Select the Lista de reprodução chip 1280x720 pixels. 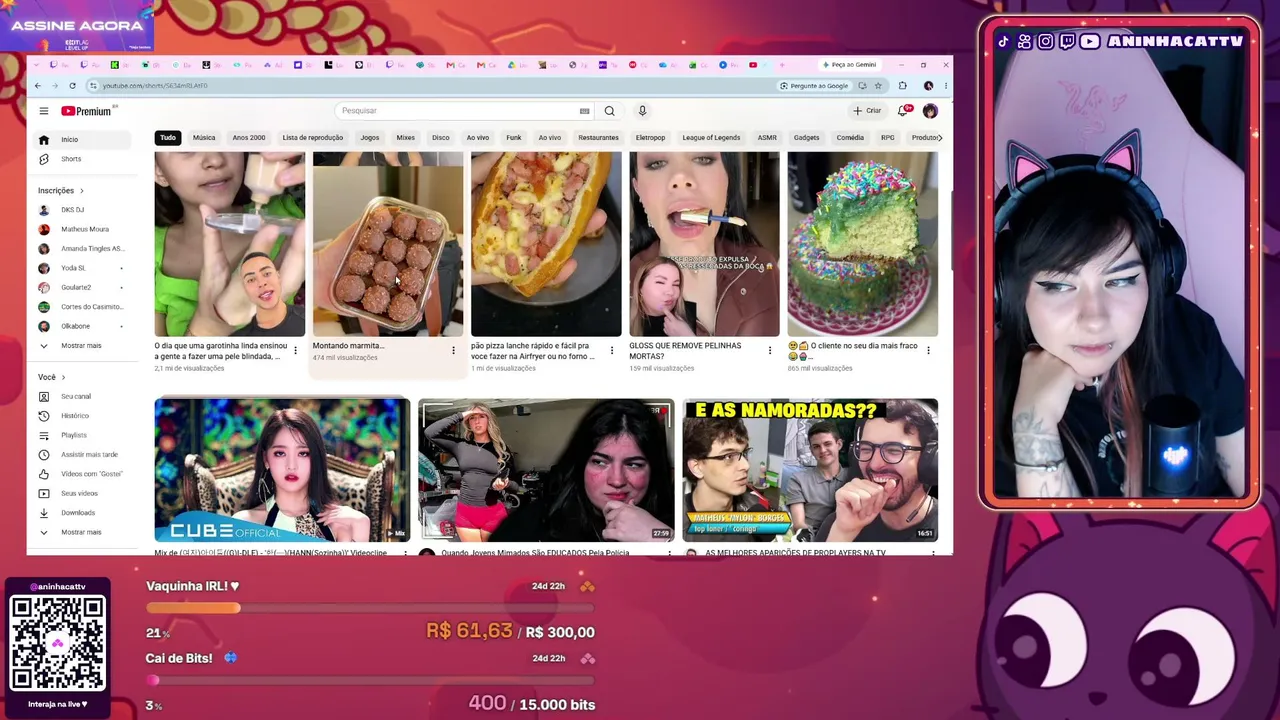[x=313, y=138]
